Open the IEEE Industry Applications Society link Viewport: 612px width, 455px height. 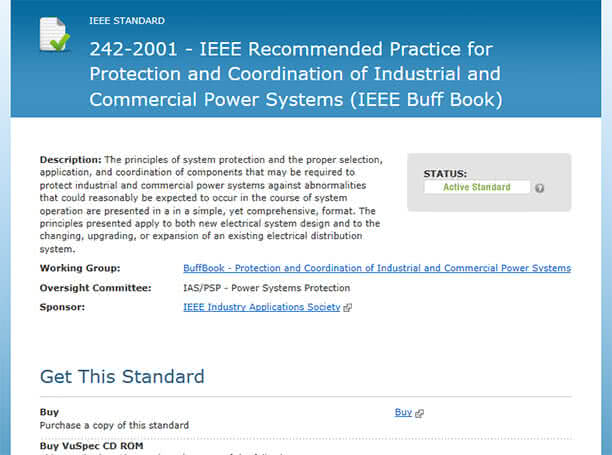[x=262, y=307]
